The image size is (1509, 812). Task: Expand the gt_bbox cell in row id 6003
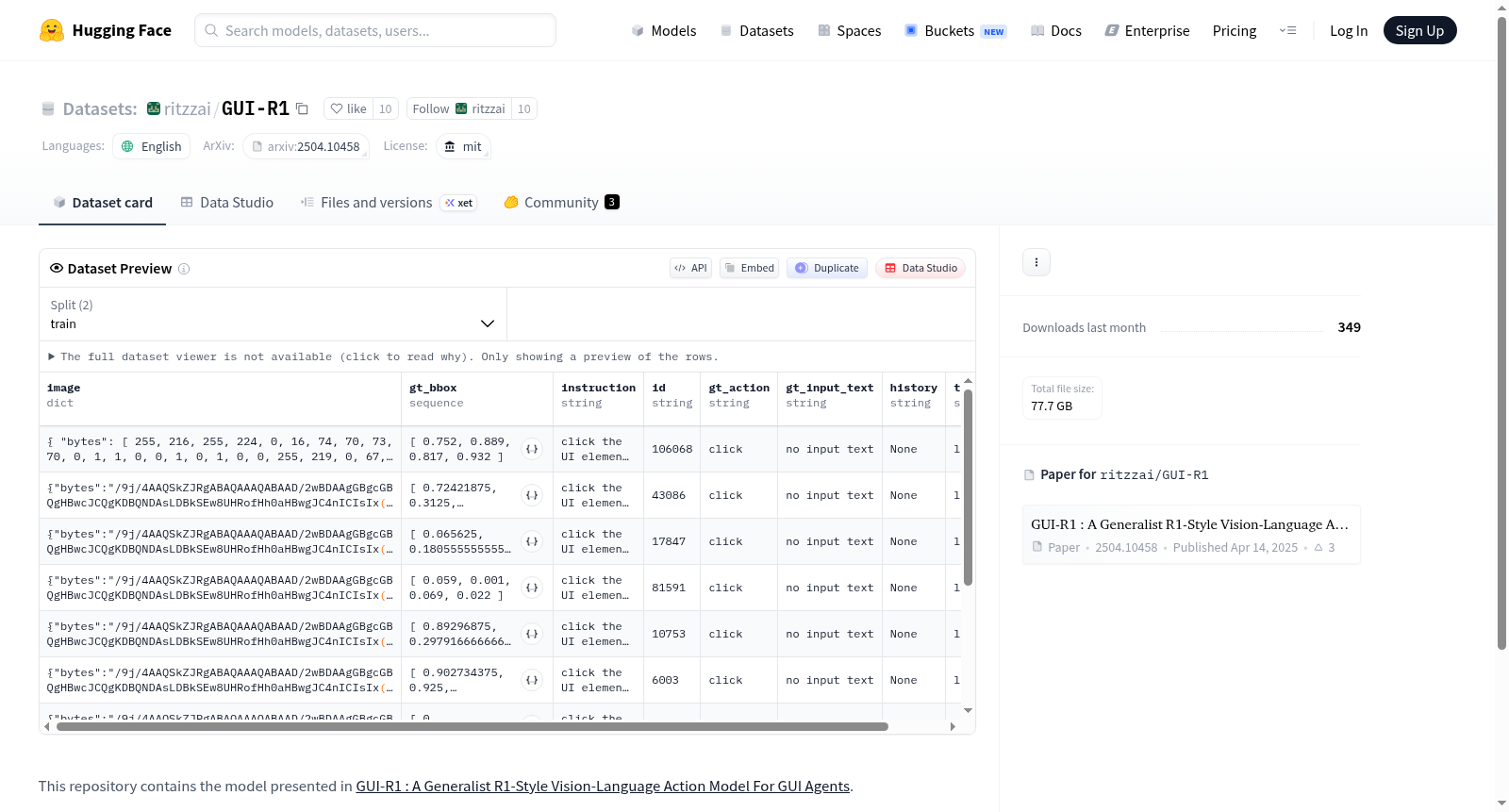point(532,680)
